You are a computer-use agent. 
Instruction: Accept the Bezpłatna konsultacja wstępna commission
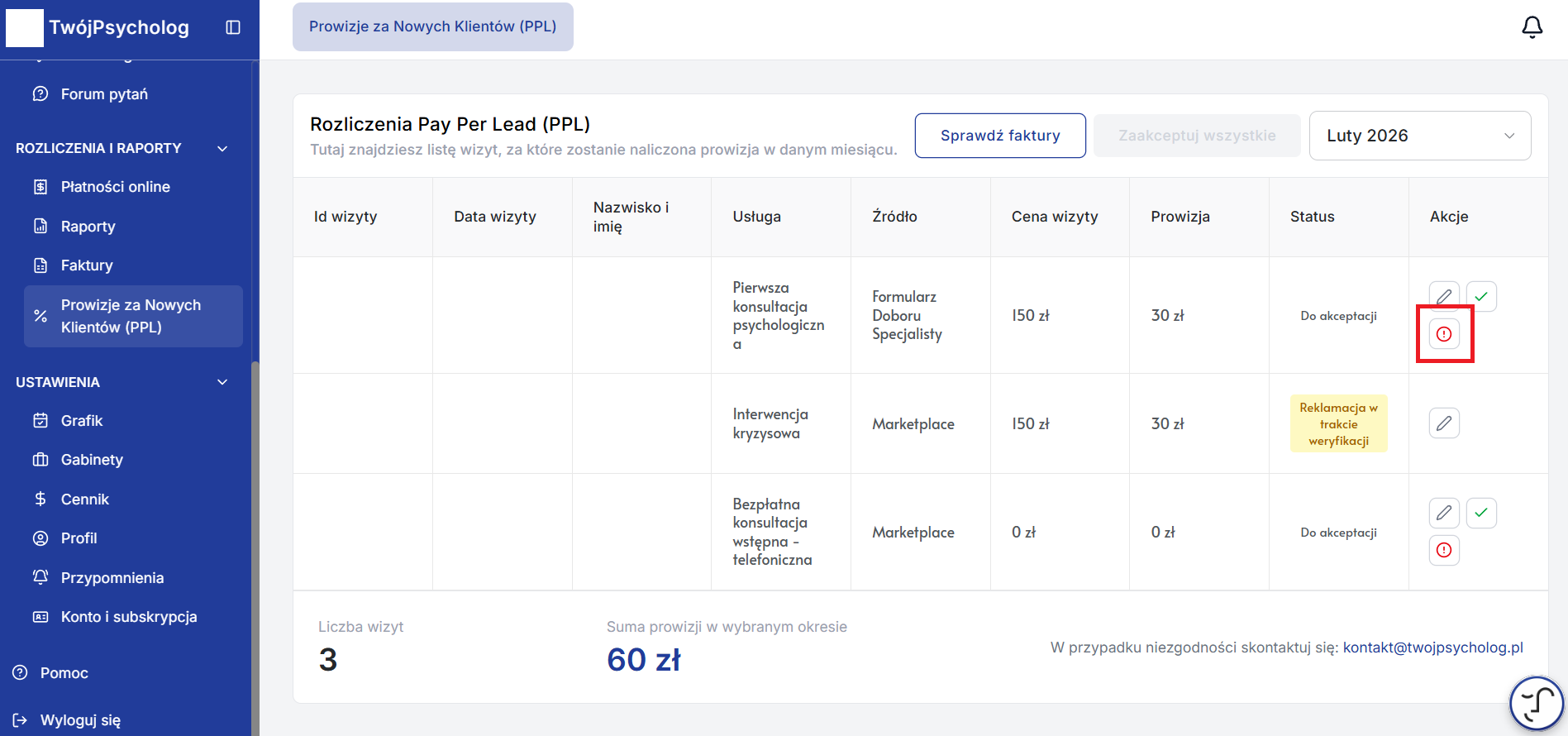point(1480,513)
